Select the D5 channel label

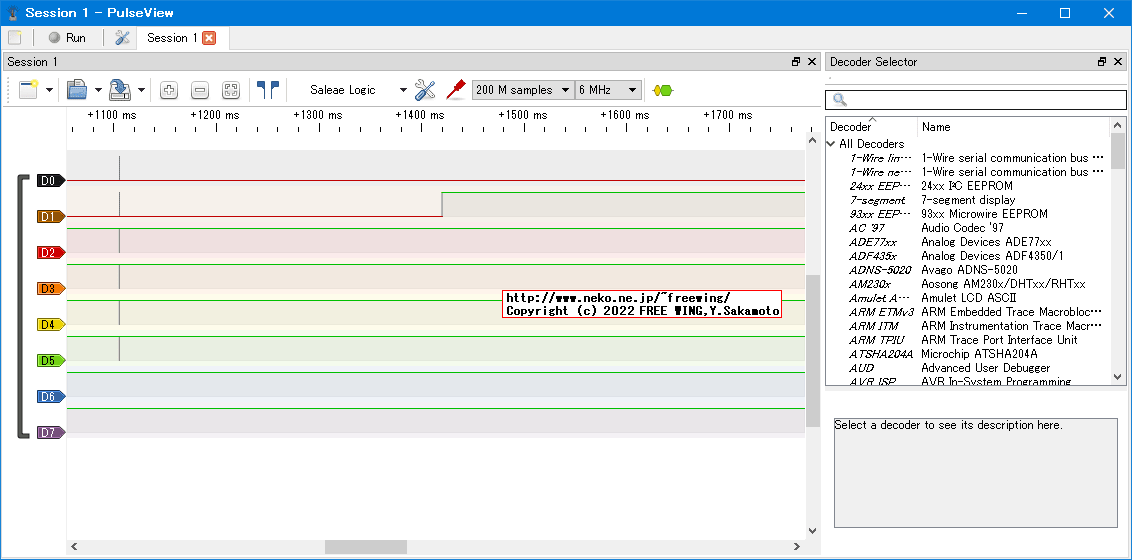tap(51, 361)
